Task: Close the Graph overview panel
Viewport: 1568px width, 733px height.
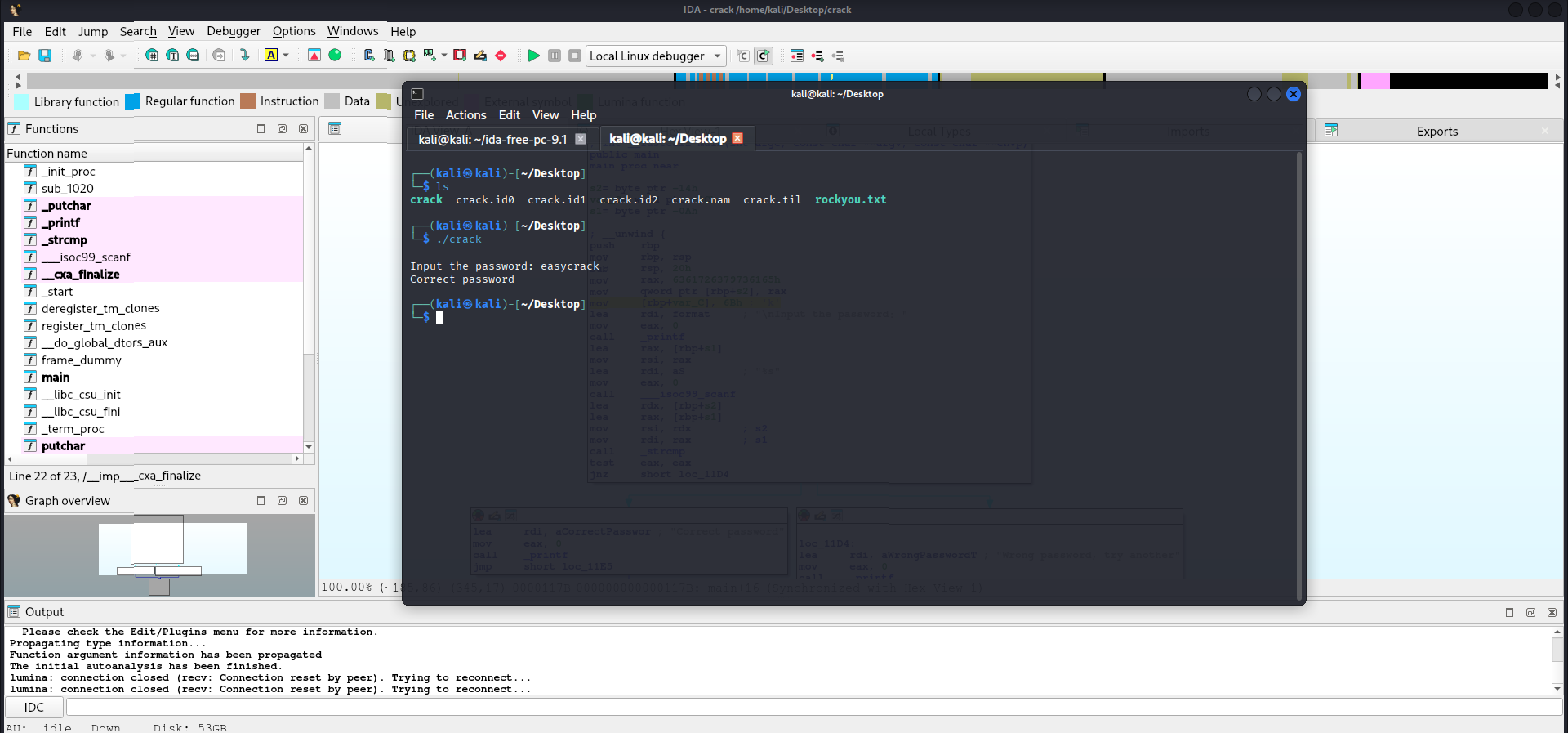Action: click(303, 500)
